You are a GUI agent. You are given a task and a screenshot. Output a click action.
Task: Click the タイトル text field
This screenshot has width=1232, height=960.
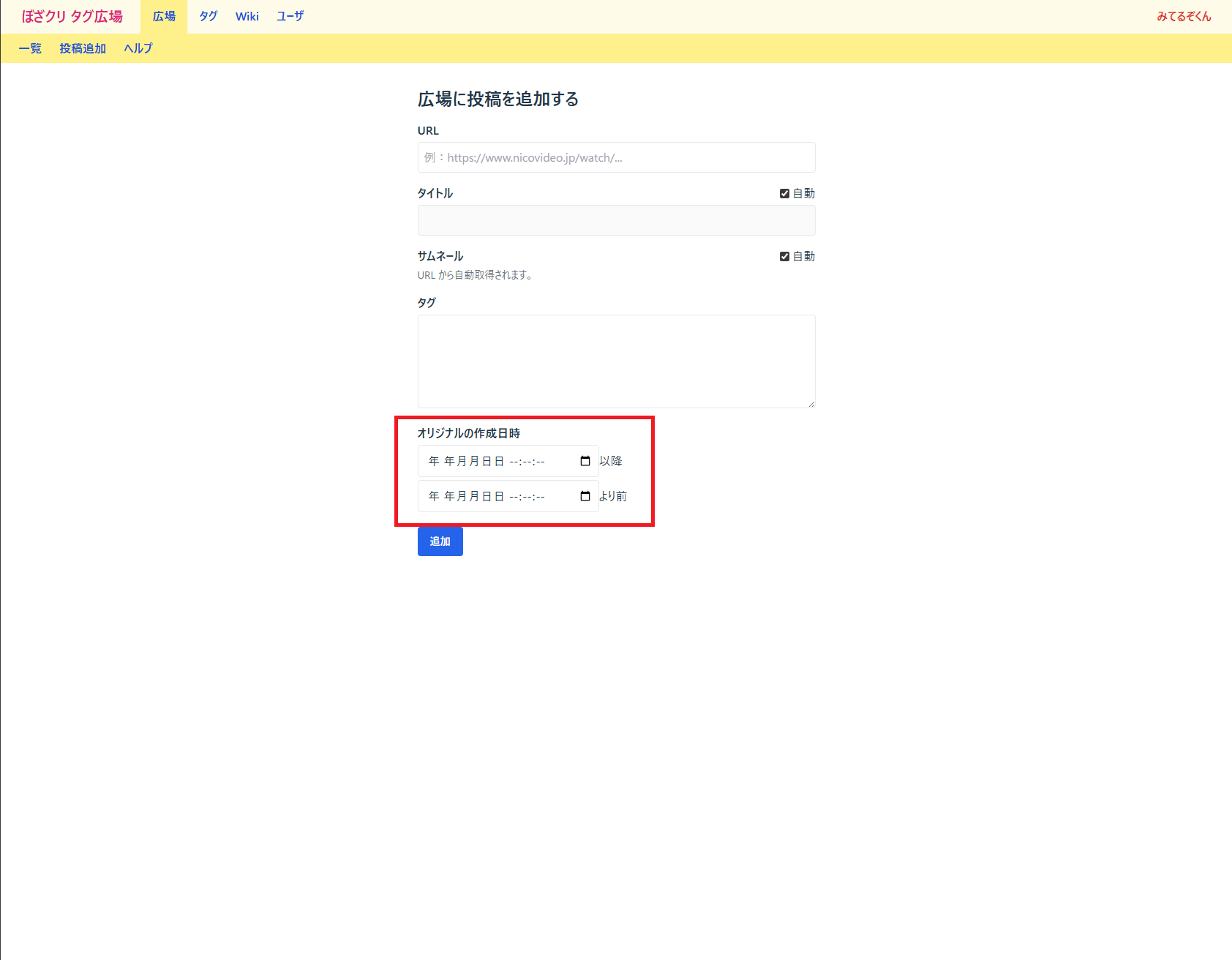[x=616, y=220]
